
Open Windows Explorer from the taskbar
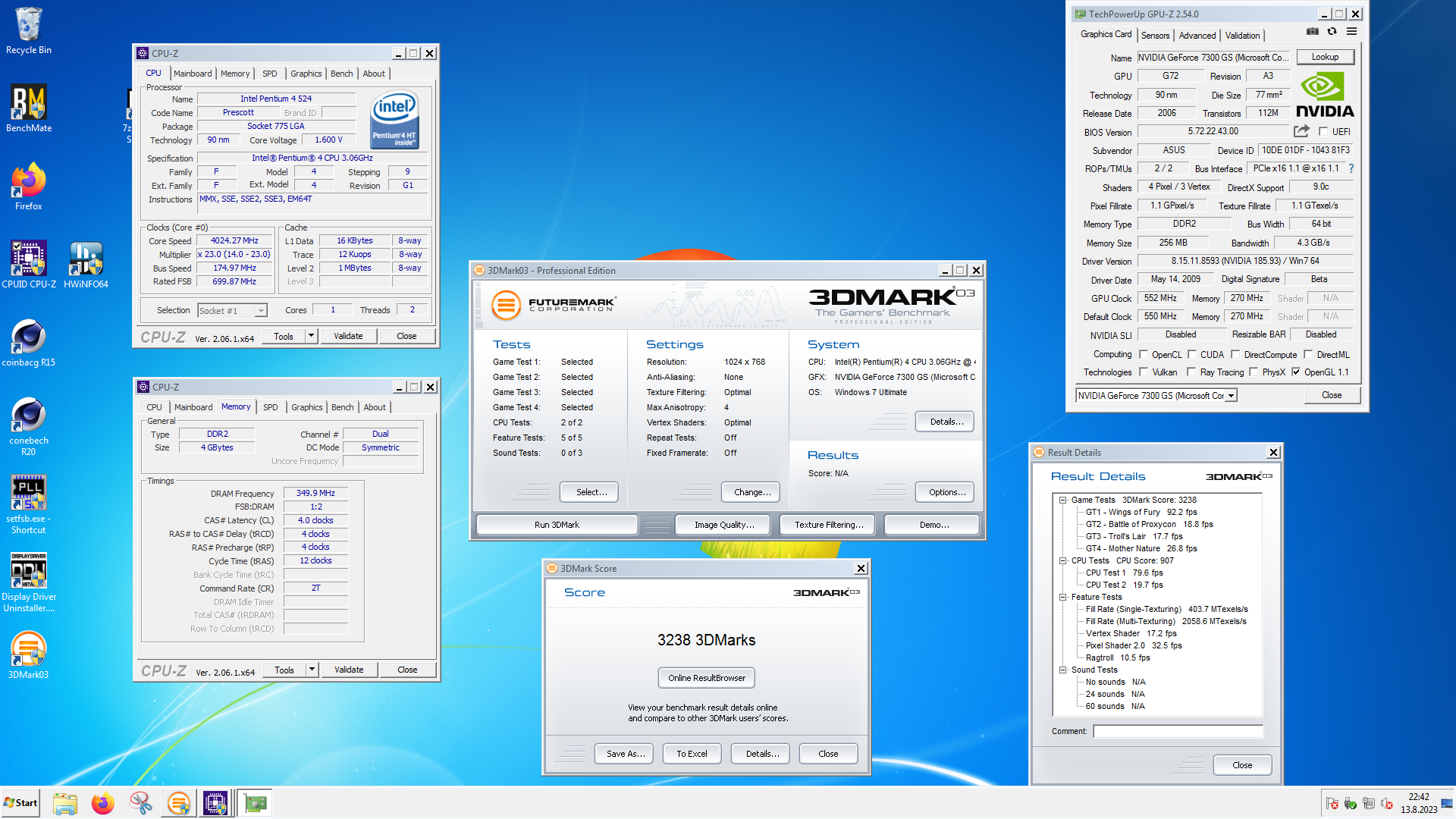click(65, 803)
